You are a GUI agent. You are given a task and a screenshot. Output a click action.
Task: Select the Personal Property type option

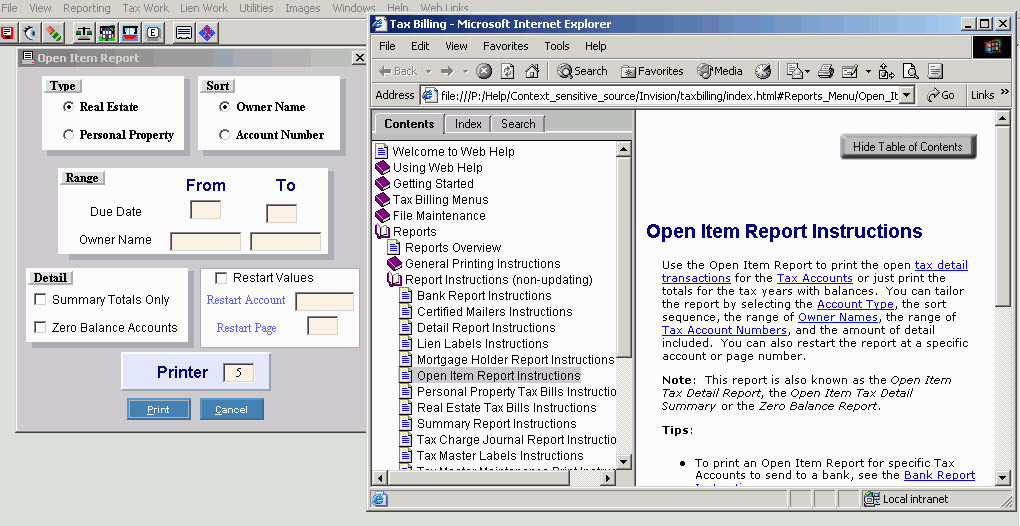(x=68, y=135)
